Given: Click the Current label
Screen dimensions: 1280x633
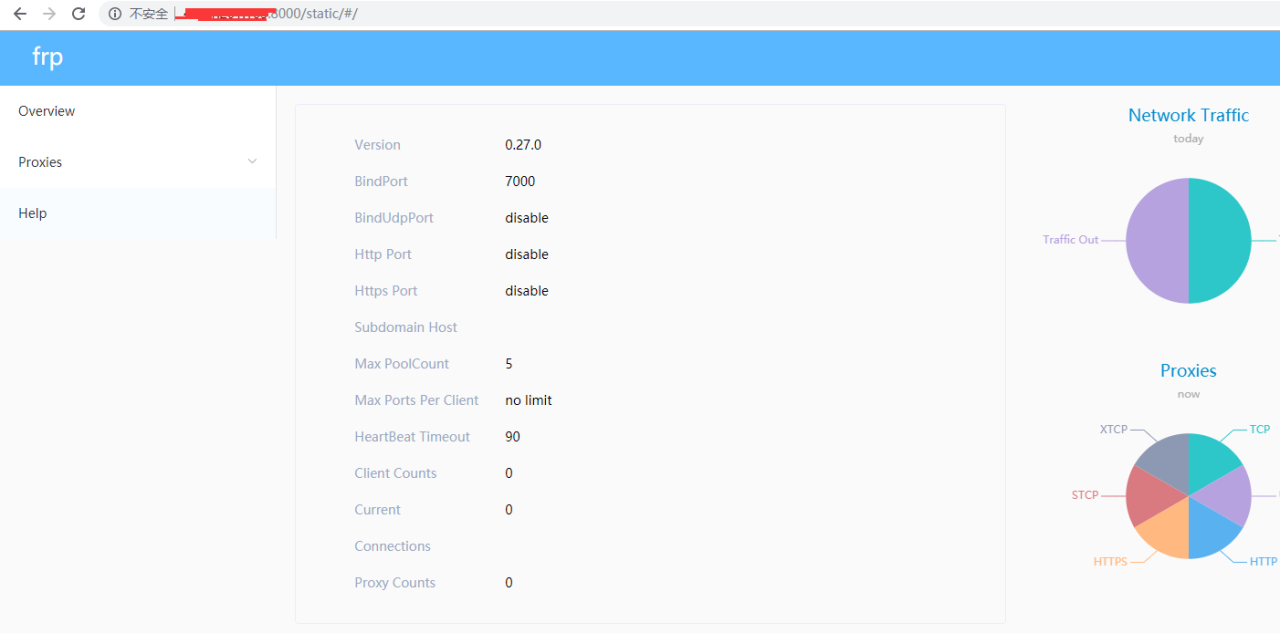Looking at the screenshot, I should (x=377, y=510).
